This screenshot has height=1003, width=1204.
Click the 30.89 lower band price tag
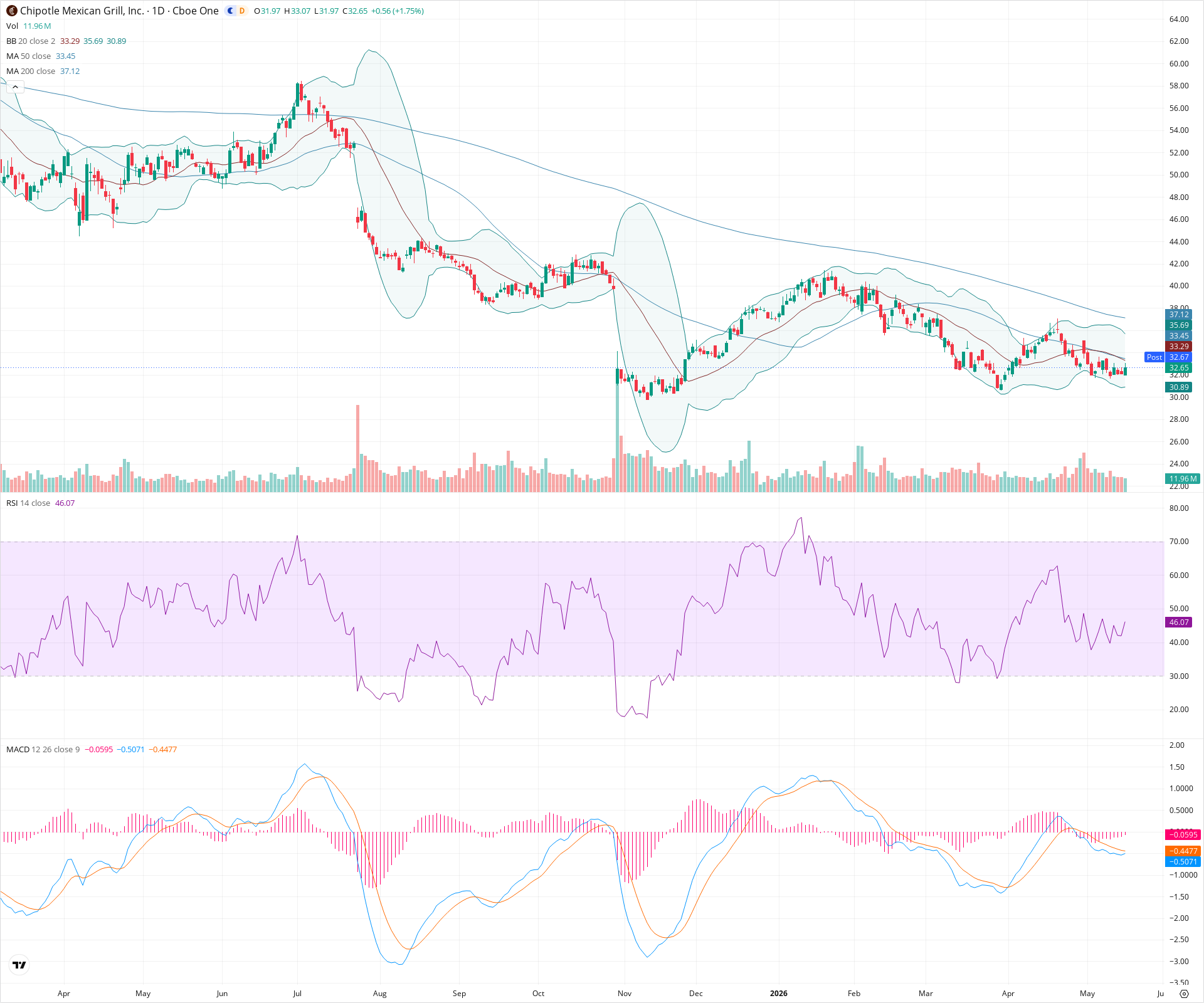click(x=1179, y=387)
